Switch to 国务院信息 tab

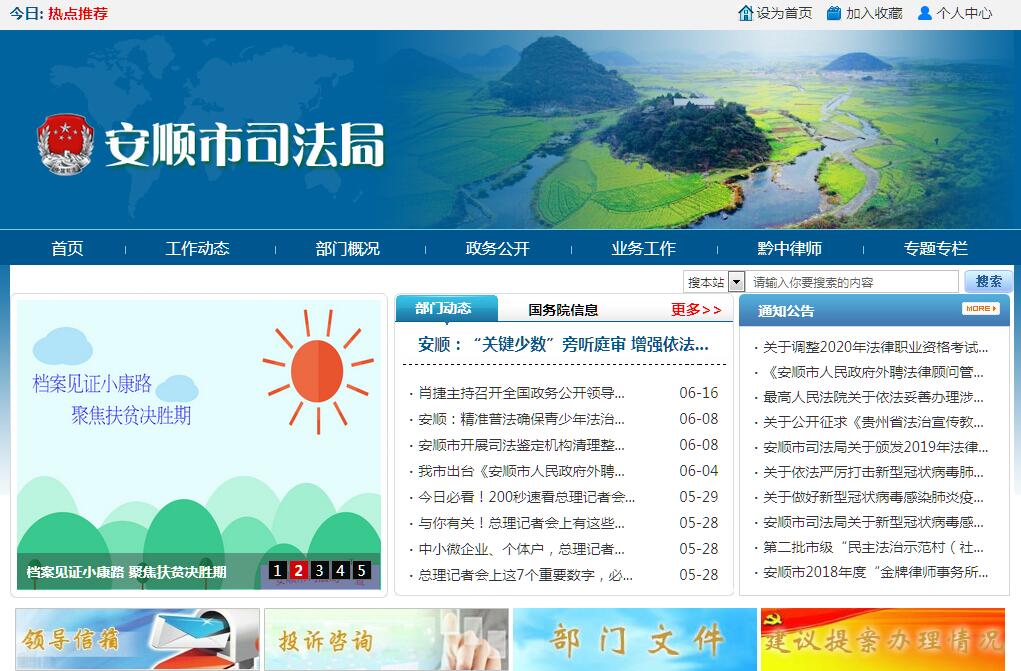563,310
